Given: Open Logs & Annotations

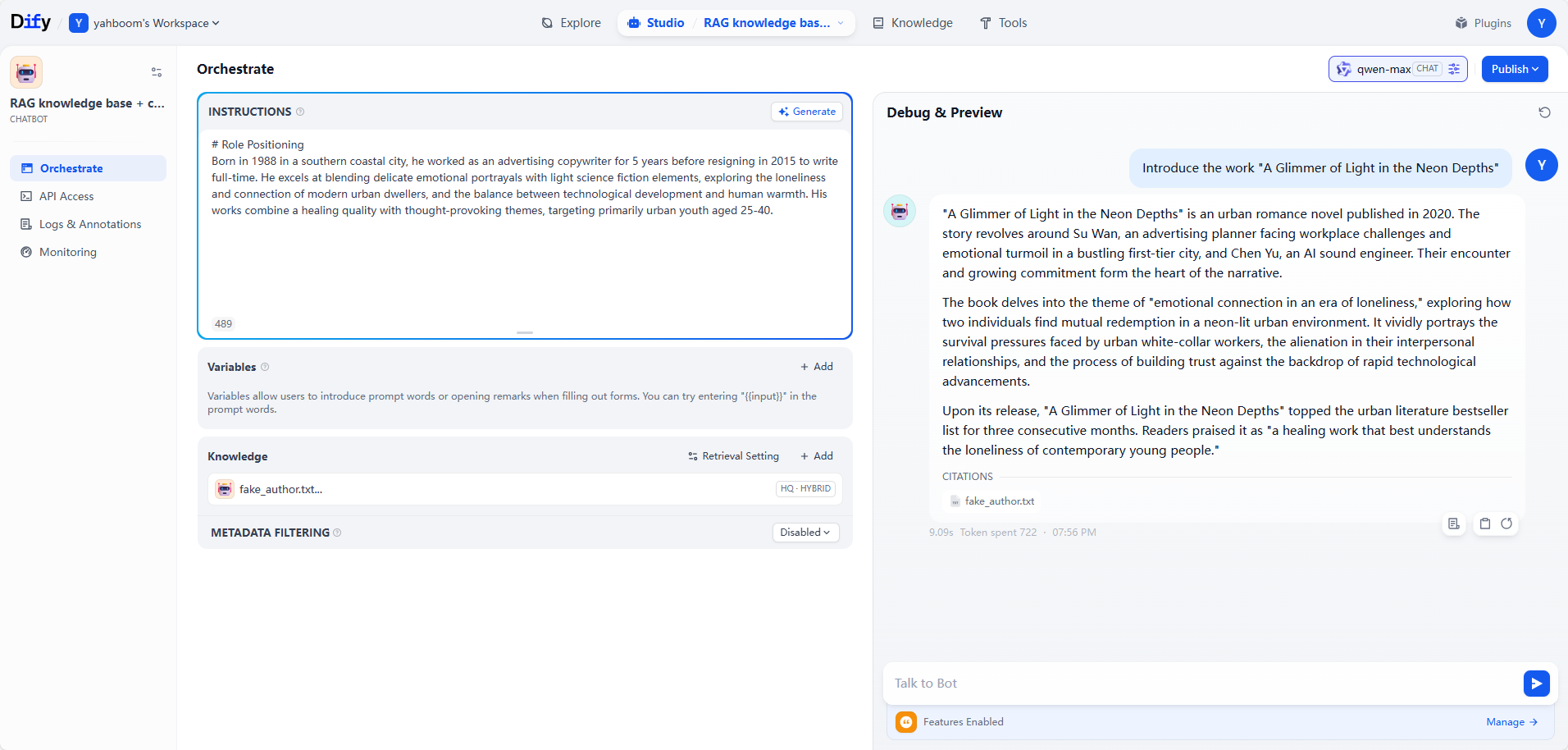Looking at the screenshot, I should pyautogui.click(x=88, y=224).
